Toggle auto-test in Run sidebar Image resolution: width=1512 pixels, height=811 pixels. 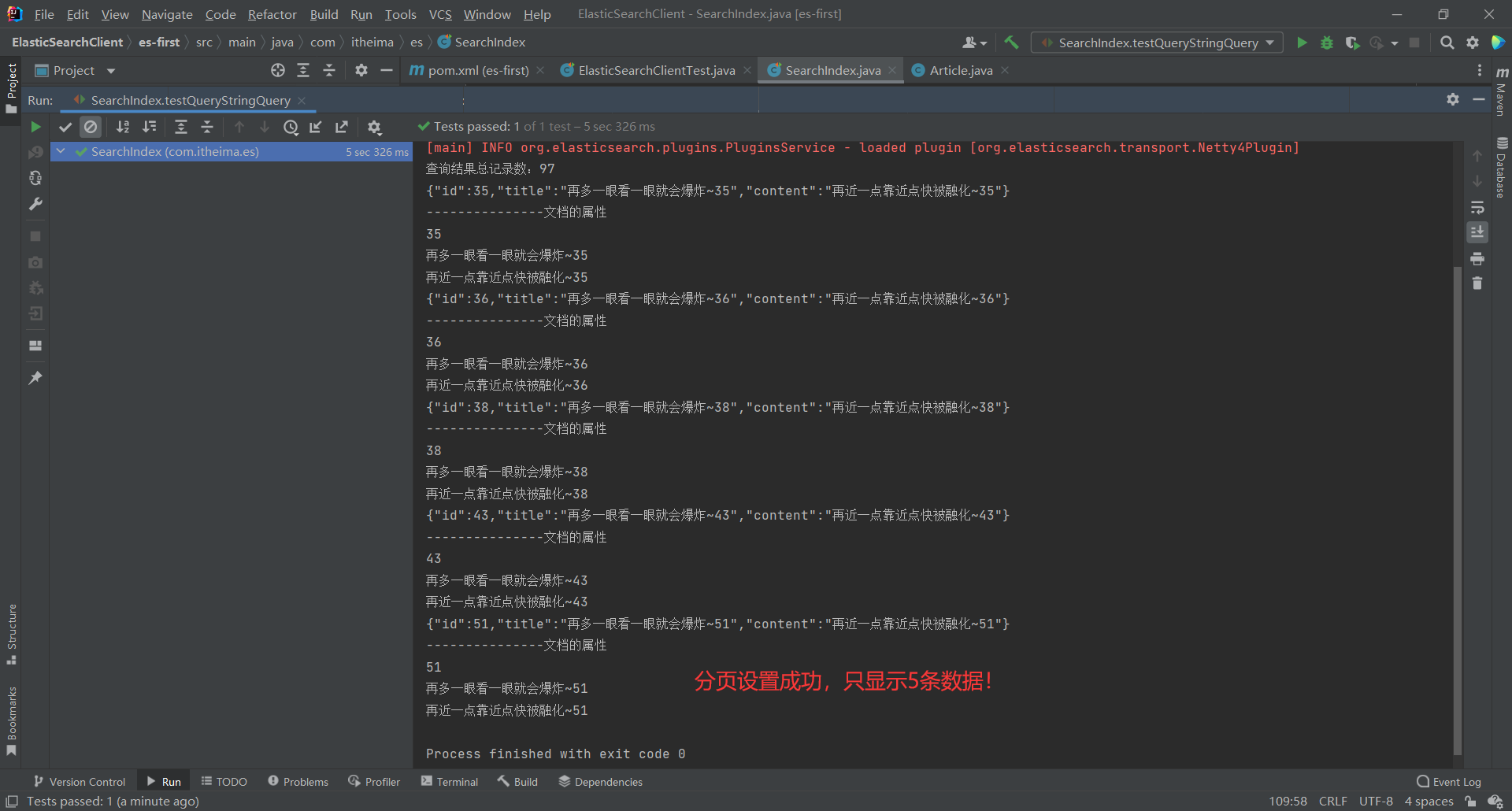pyautogui.click(x=35, y=179)
